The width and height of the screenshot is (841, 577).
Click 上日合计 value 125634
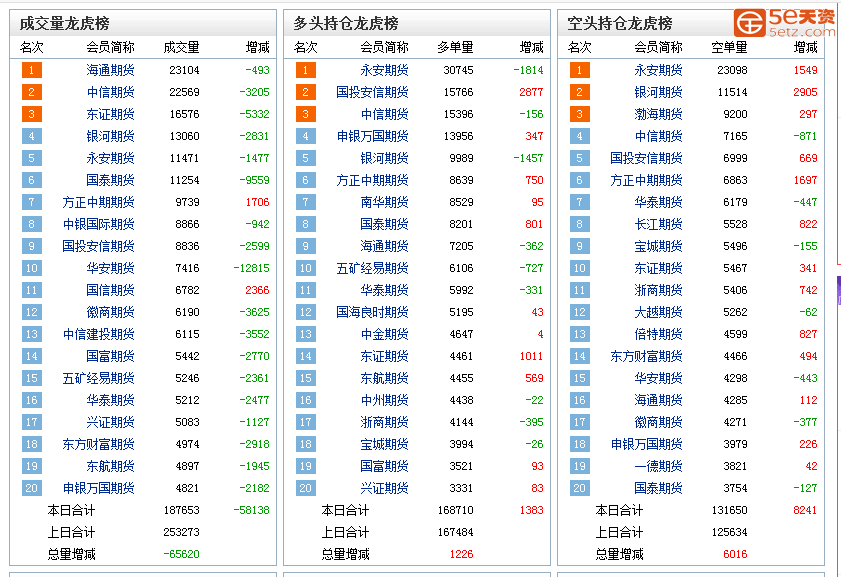point(729,532)
